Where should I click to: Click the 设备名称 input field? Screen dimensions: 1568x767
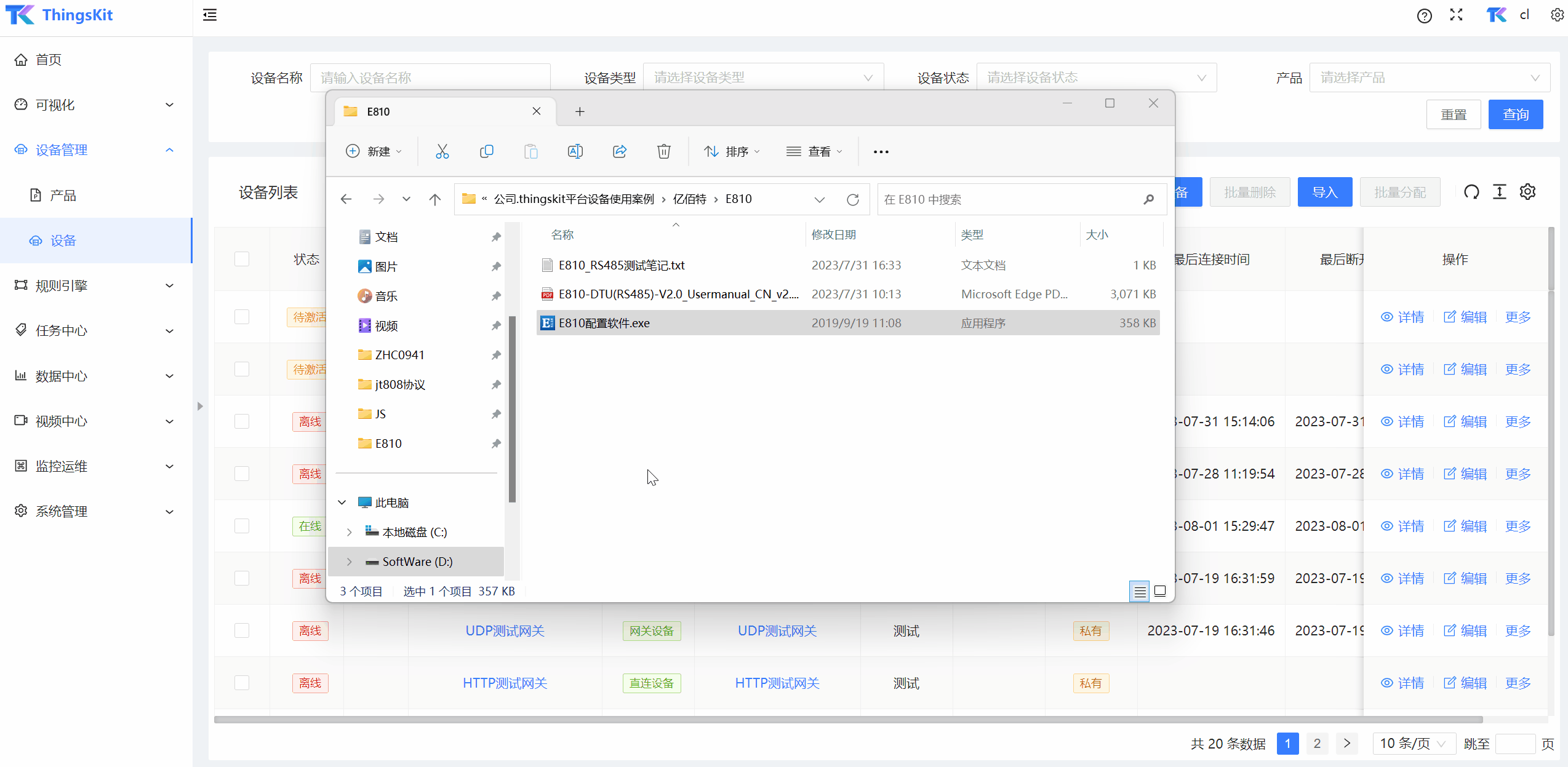click(x=430, y=77)
